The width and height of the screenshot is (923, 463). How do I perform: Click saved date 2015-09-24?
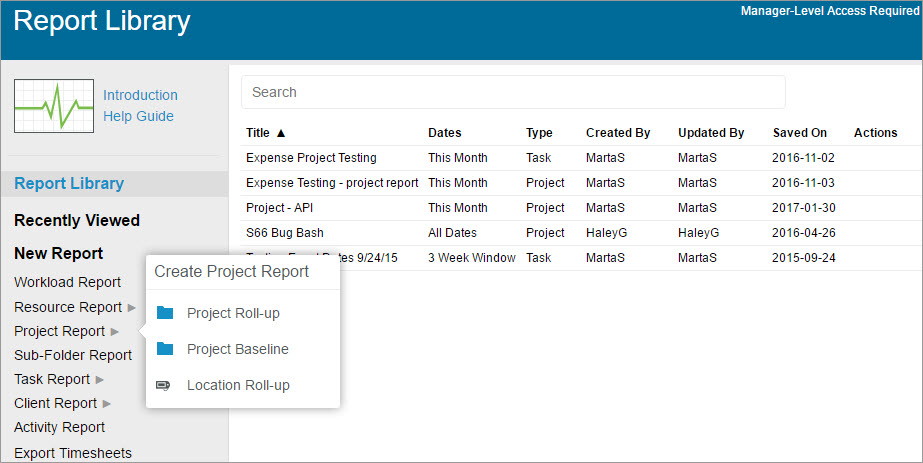point(804,258)
